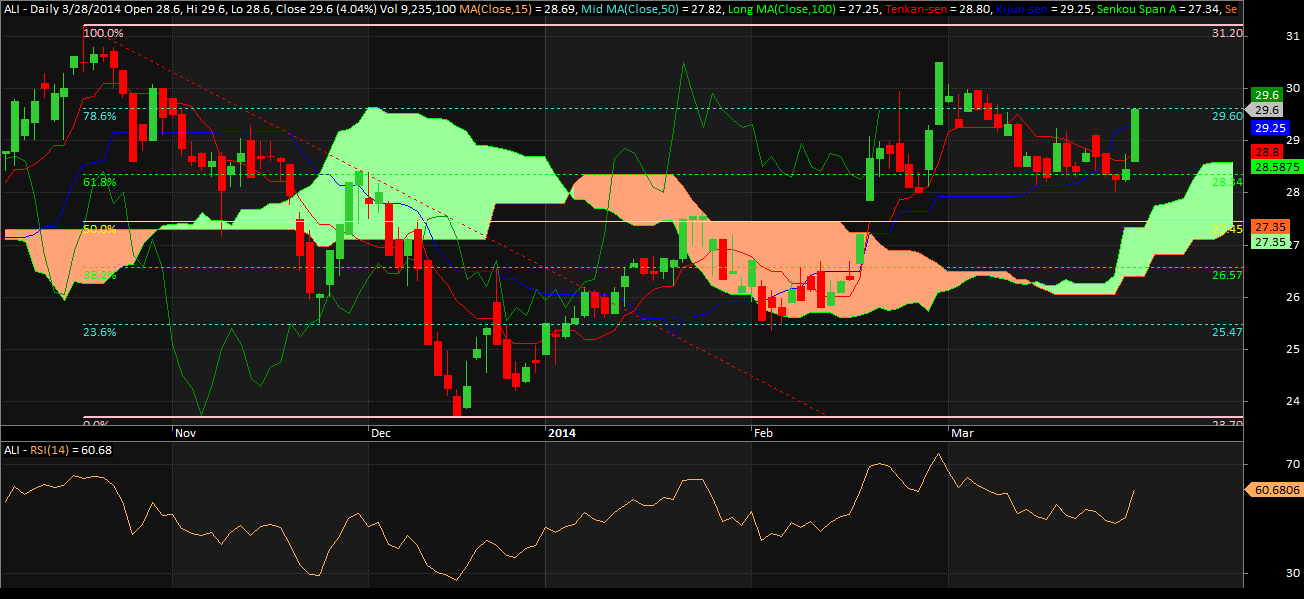Click the 26.57 Fibonacci price value
This screenshot has height=599, width=1304.
click(1227, 275)
